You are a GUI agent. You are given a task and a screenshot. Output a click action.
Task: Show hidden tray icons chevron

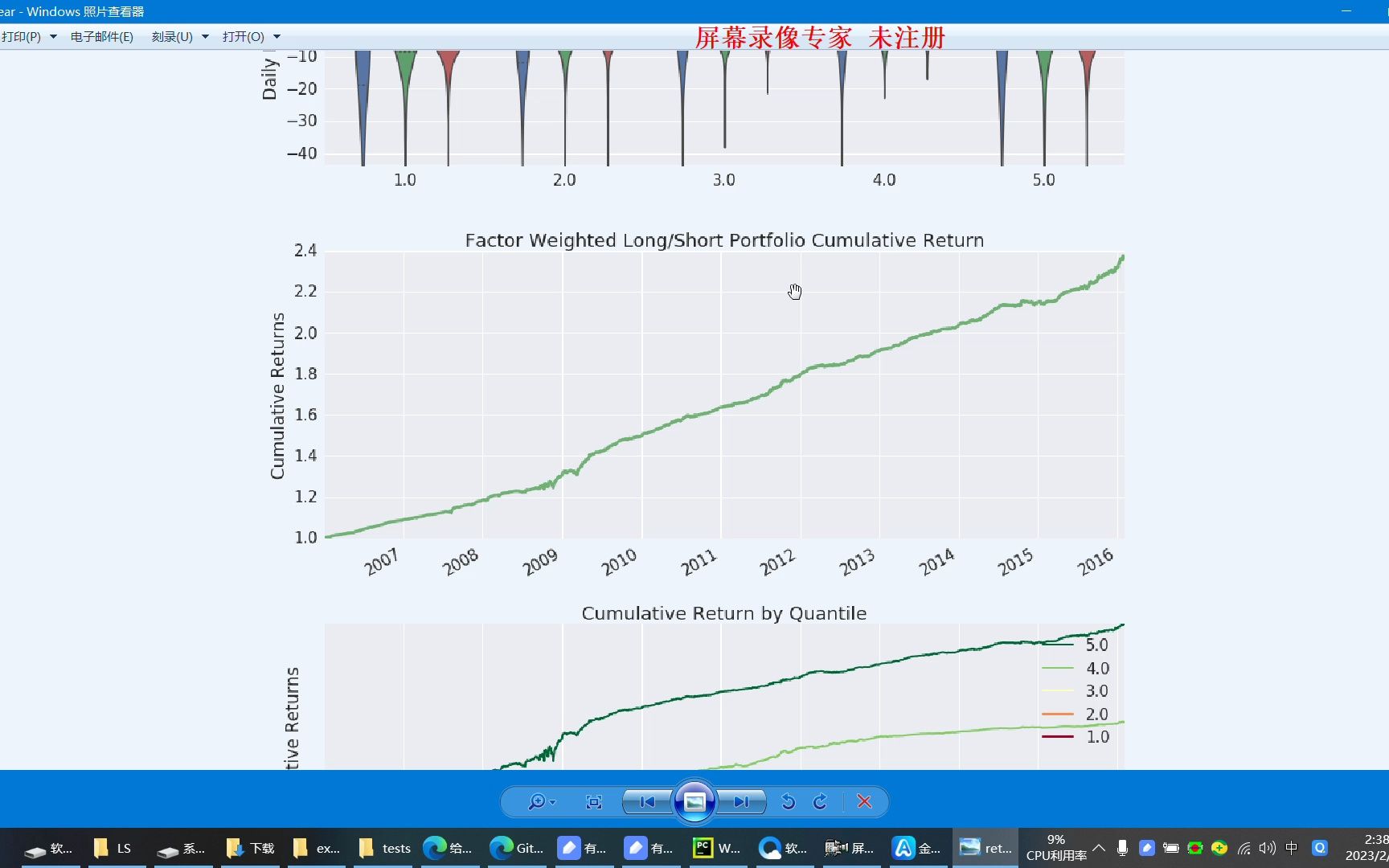[x=1099, y=848]
